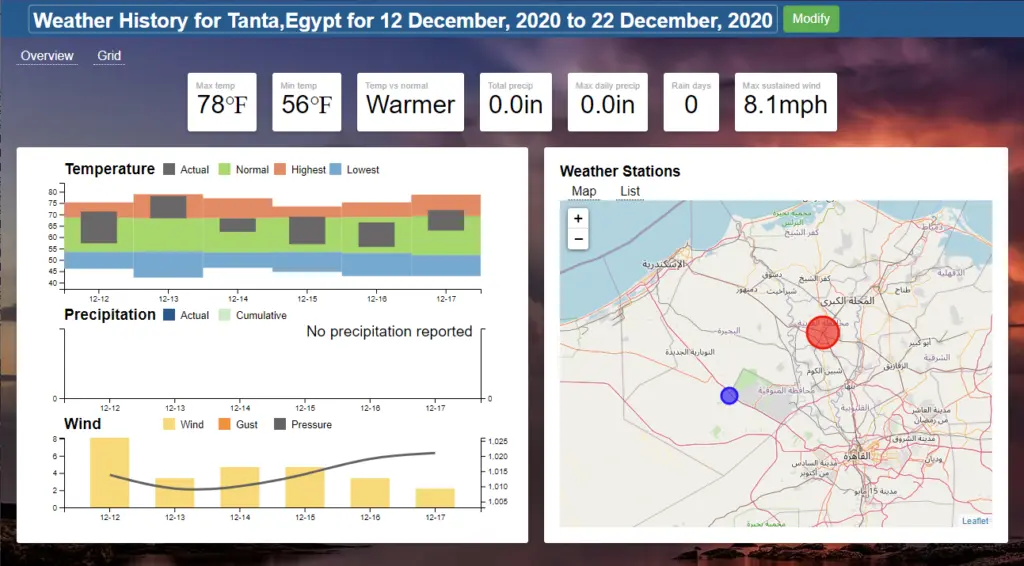Click the Pressure legend swatch in Wind chart

[280, 425]
